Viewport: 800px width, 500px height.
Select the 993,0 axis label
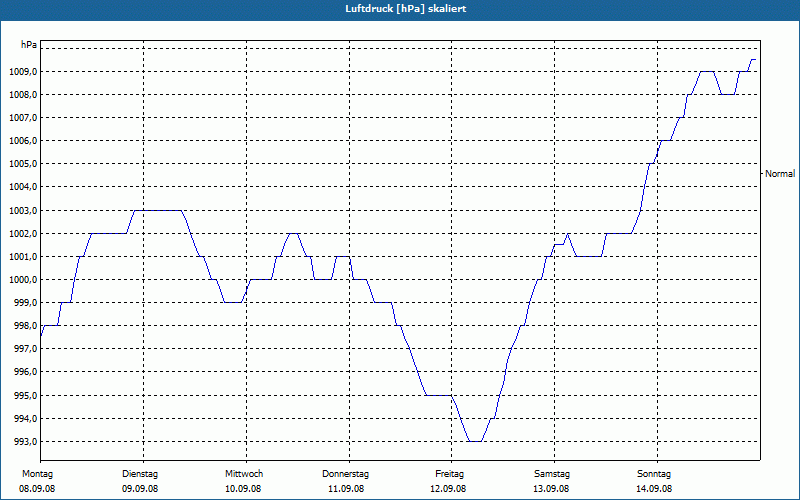(25, 441)
